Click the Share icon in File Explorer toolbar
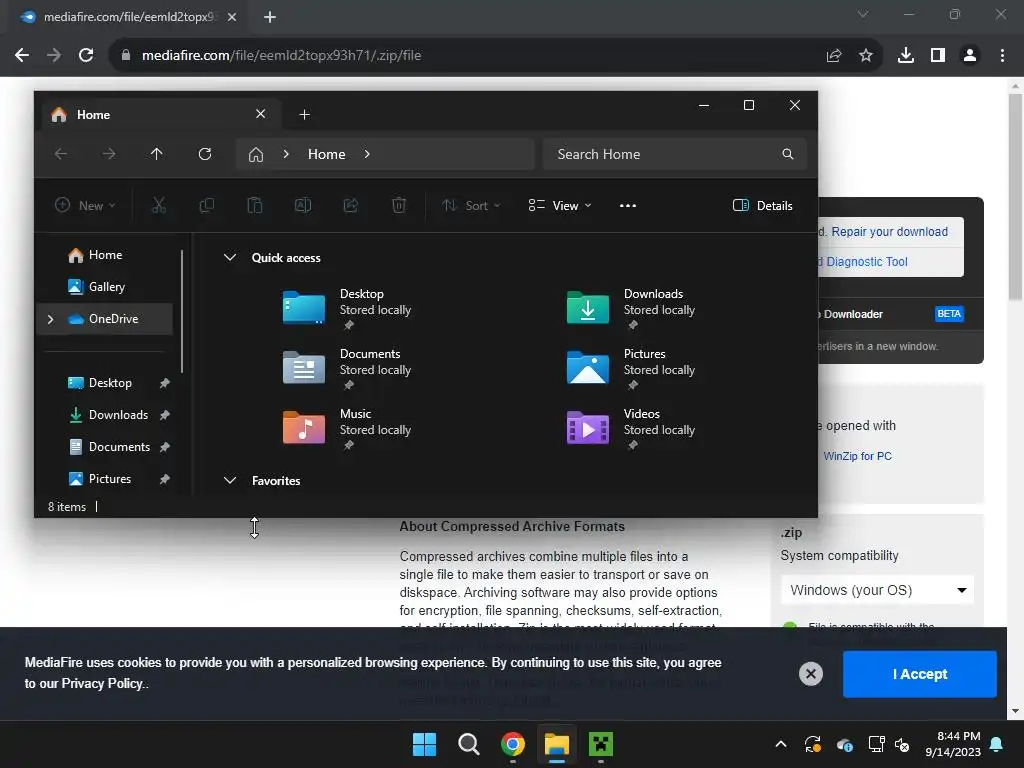This screenshot has height=768, width=1024. pyautogui.click(x=351, y=206)
